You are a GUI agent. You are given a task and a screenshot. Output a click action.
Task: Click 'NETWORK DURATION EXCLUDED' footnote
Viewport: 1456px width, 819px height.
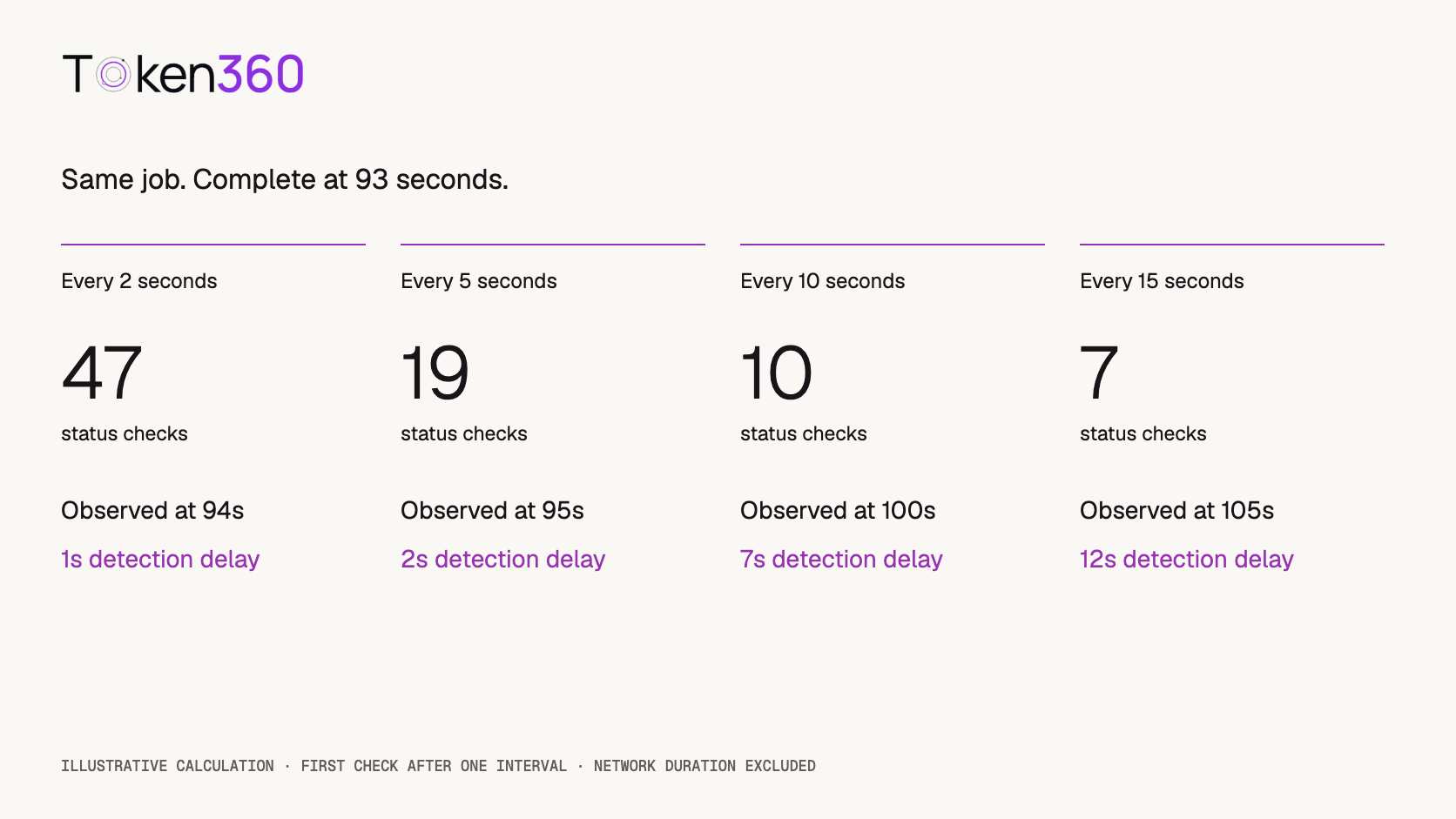[704, 766]
